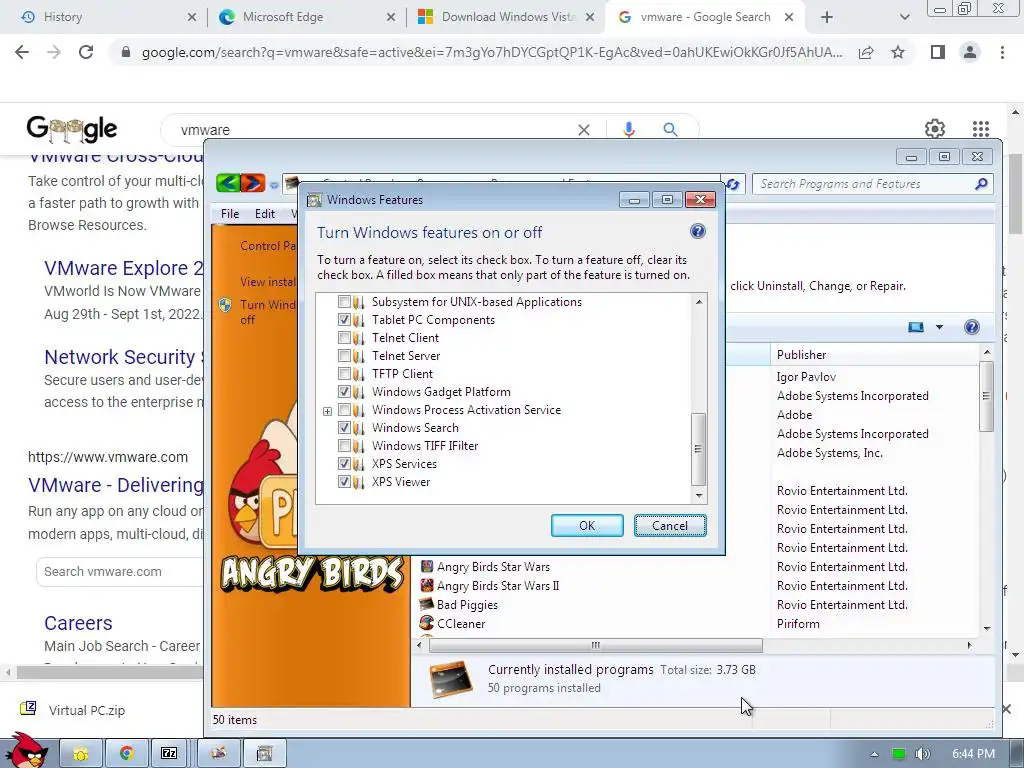The image size is (1024, 768).
Task: Enable the Telnet Client feature
Action: (344, 338)
